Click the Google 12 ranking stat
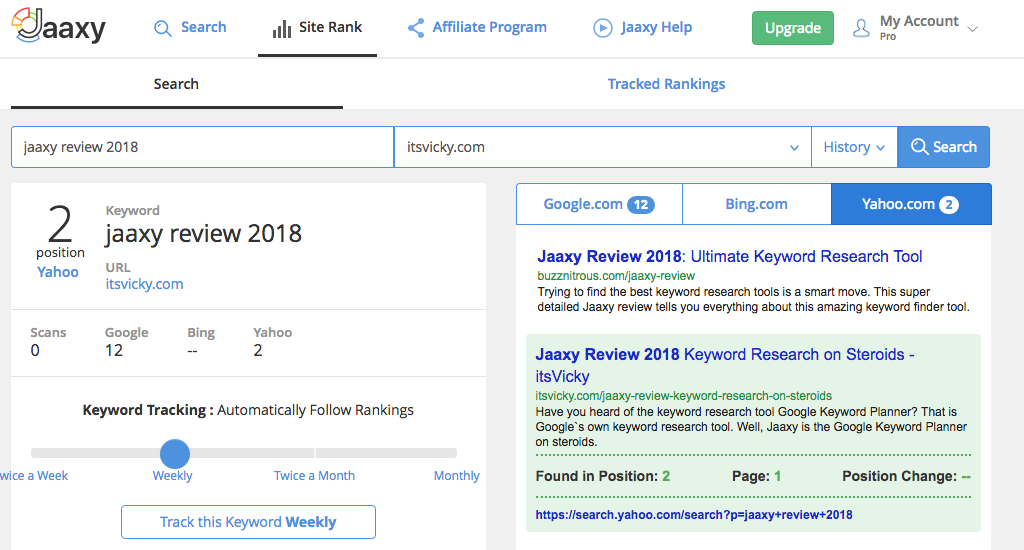Viewport: 1024px width, 550px height. click(x=126, y=342)
